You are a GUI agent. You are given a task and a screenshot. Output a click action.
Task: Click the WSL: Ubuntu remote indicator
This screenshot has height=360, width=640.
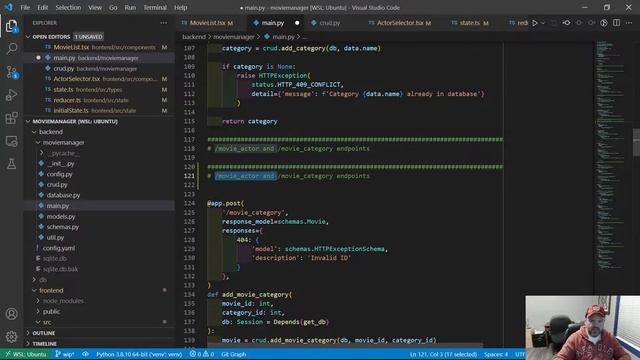tap(26, 354)
